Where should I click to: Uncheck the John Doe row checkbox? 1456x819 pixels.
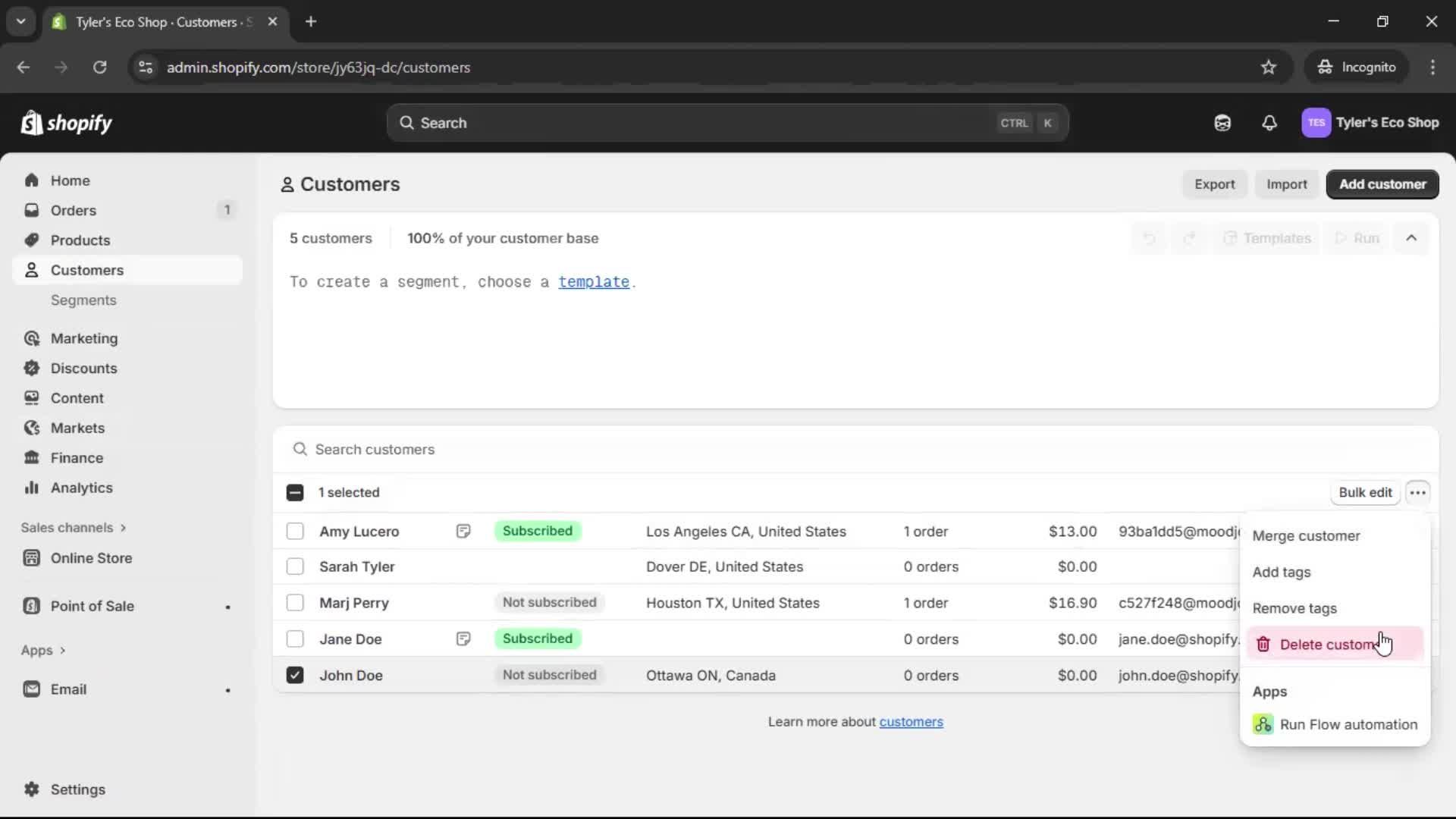click(295, 675)
